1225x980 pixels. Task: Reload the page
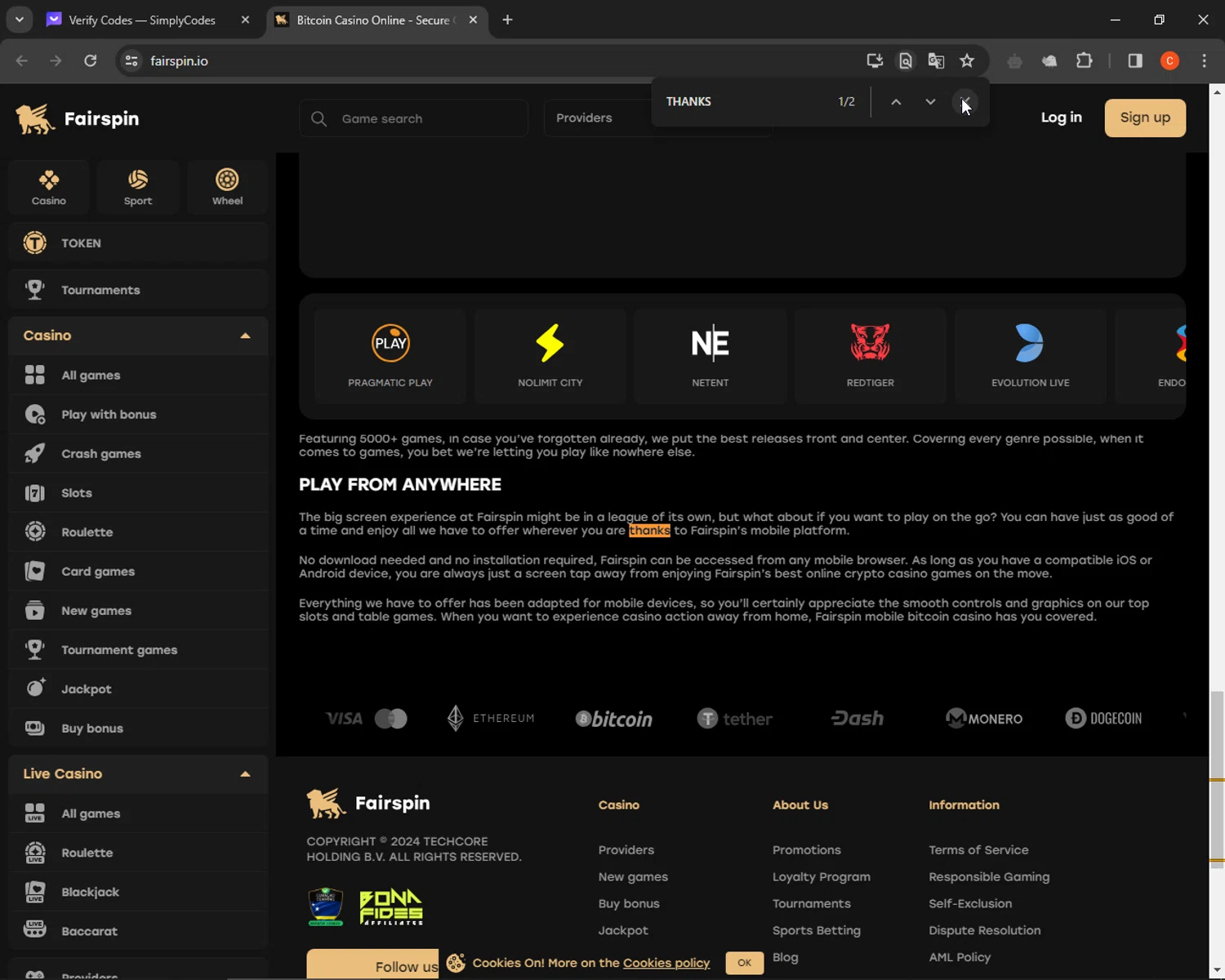[90, 60]
